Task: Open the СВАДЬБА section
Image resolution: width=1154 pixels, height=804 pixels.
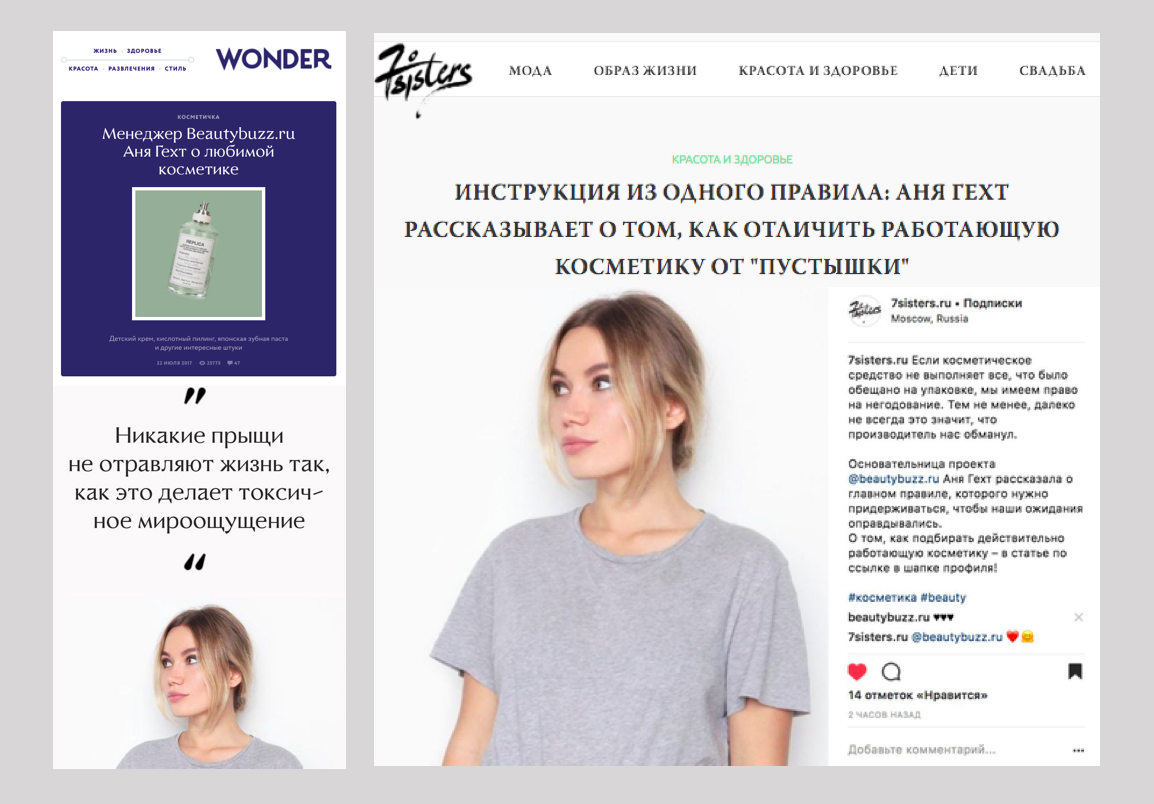Action: pos(1052,71)
